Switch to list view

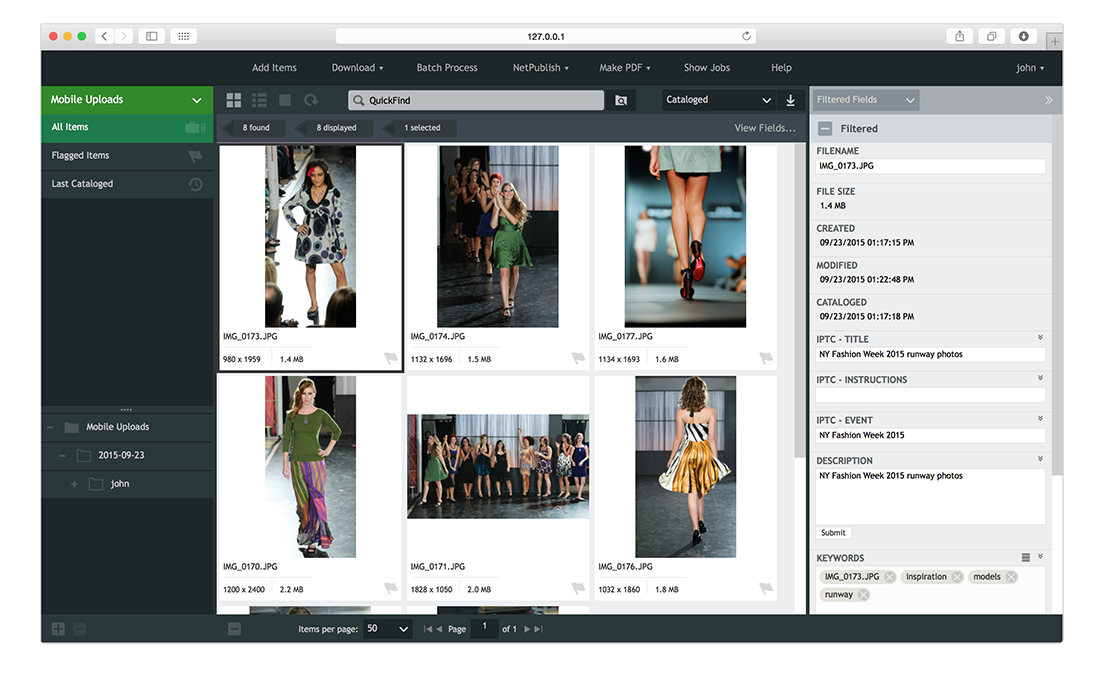[x=260, y=101]
